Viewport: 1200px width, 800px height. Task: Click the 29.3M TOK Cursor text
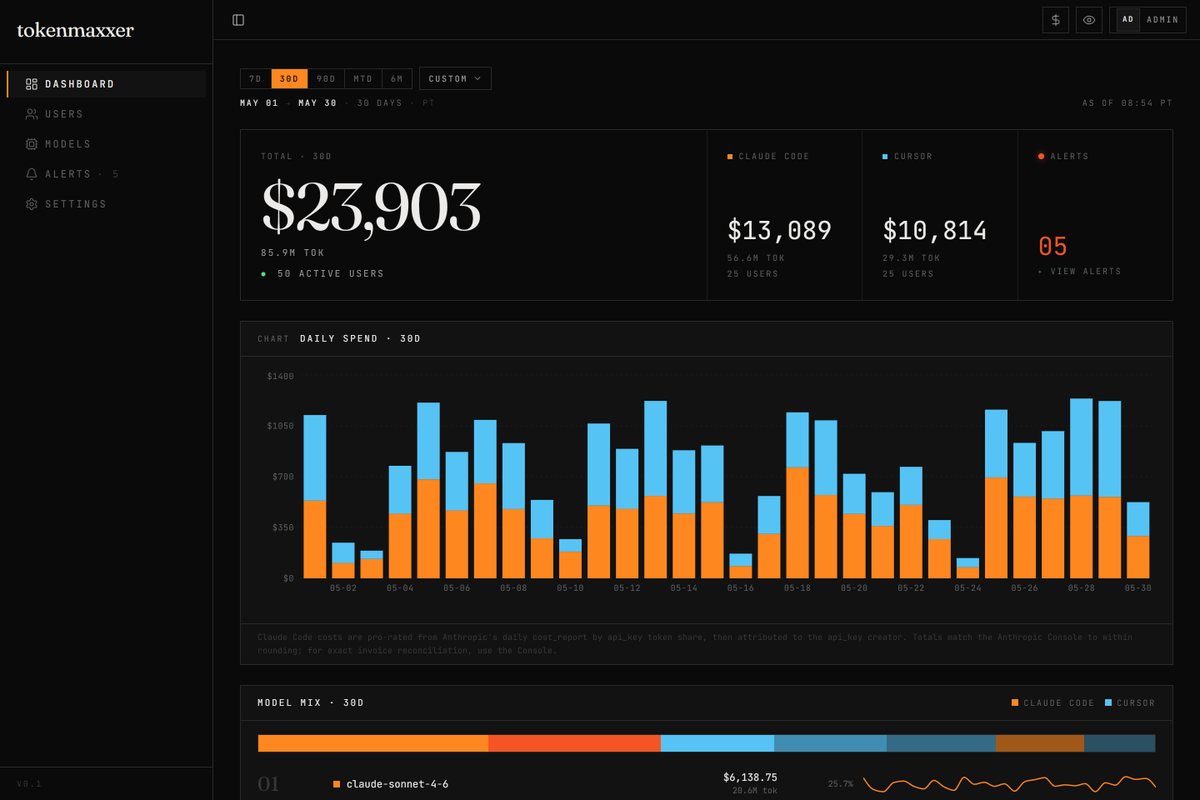911,258
